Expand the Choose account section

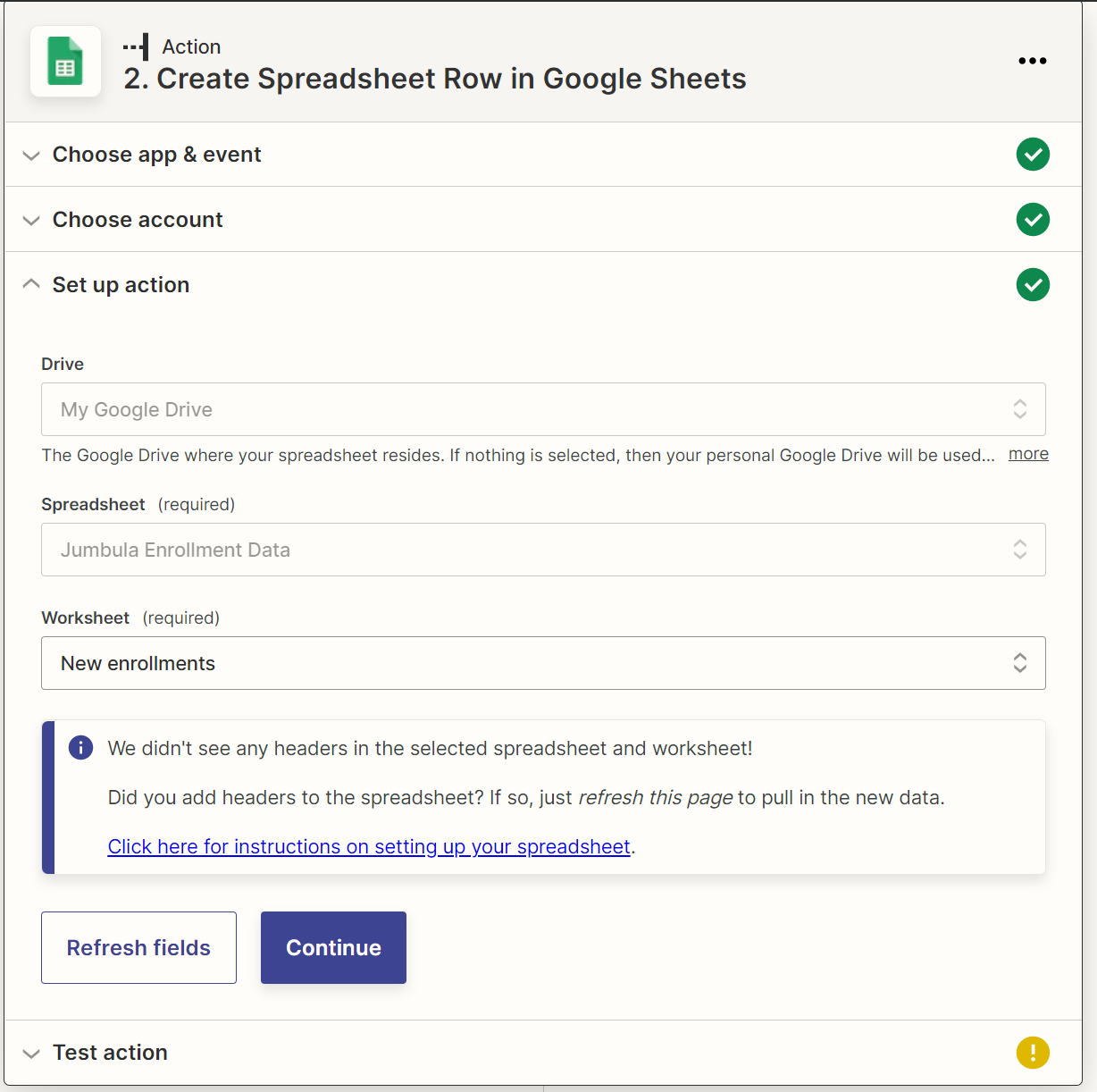[x=31, y=221]
